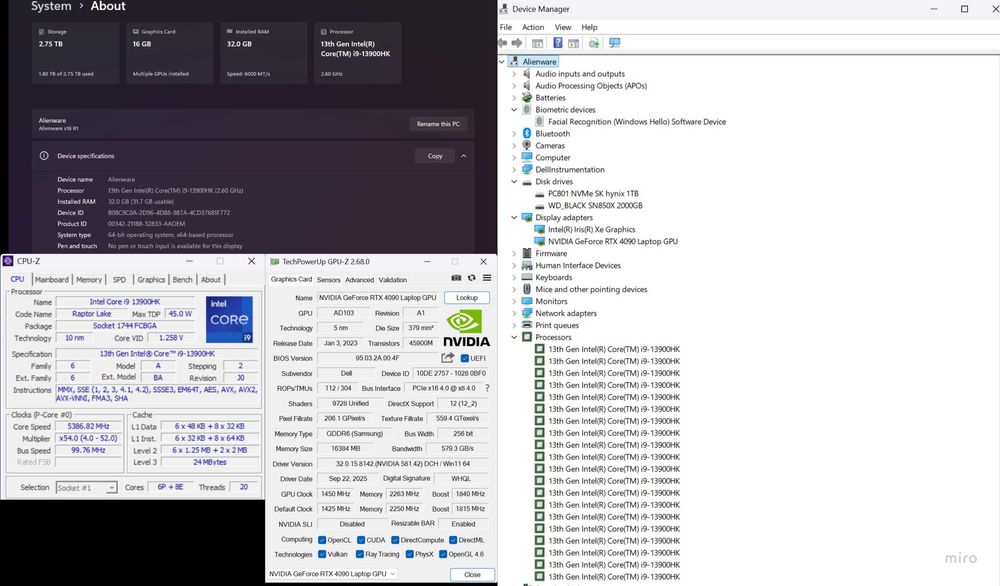Image resolution: width=1000 pixels, height=586 pixels.
Task: Collapse the Display adapters node
Action: [514, 217]
